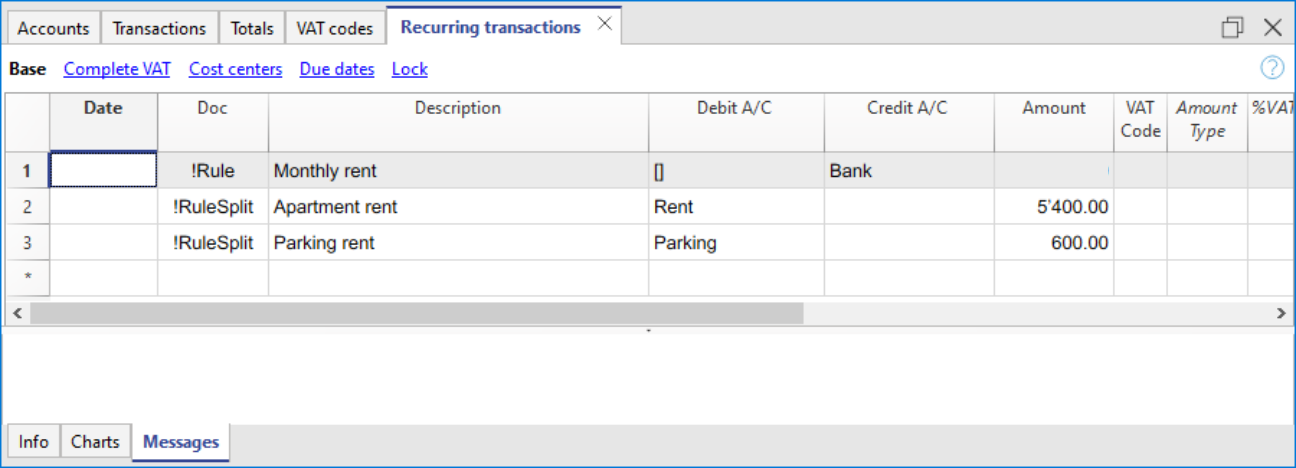This screenshot has width=1296, height=468.
Task: Show the Complete VAT column view
Action: [x=117, y=69]
